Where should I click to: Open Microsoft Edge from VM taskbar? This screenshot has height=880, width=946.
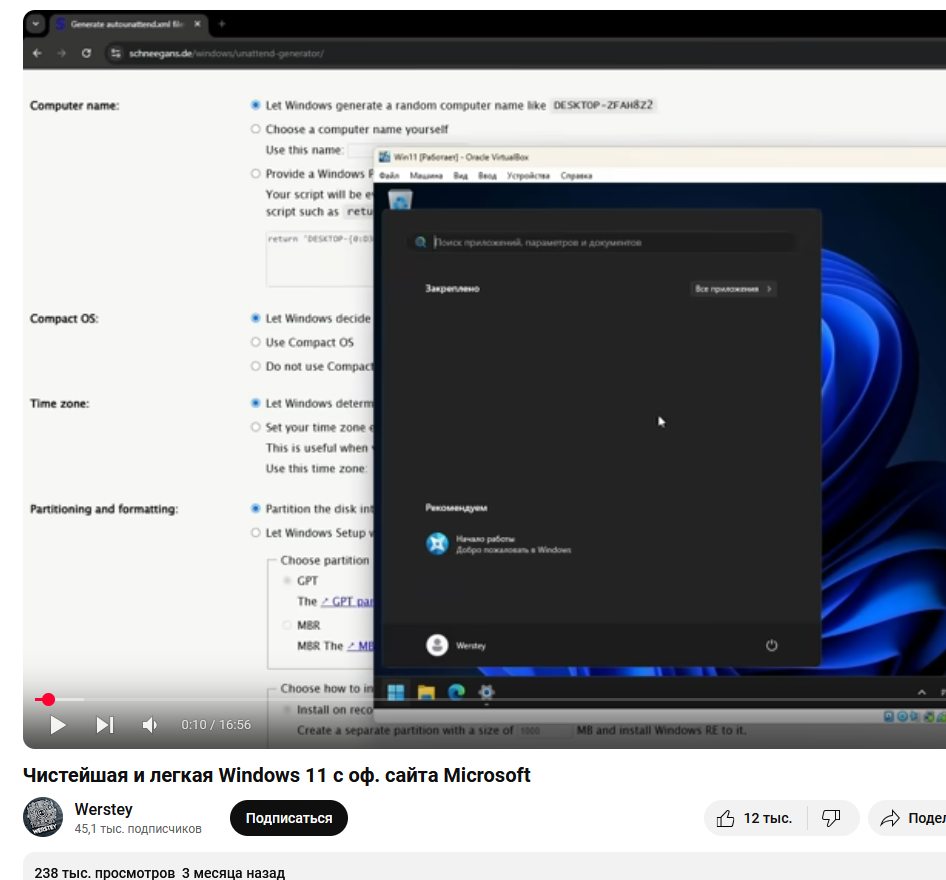(x=456, y=692)
